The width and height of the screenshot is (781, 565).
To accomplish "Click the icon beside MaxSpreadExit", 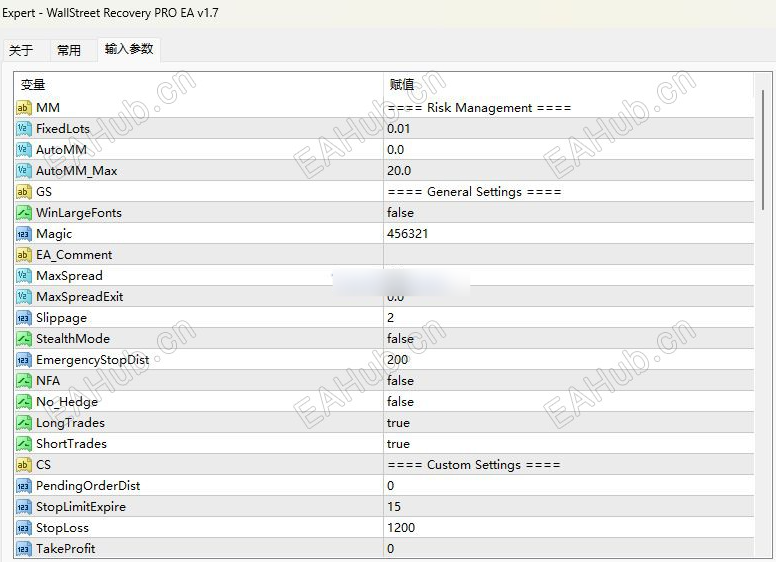I will coord(23,297).
